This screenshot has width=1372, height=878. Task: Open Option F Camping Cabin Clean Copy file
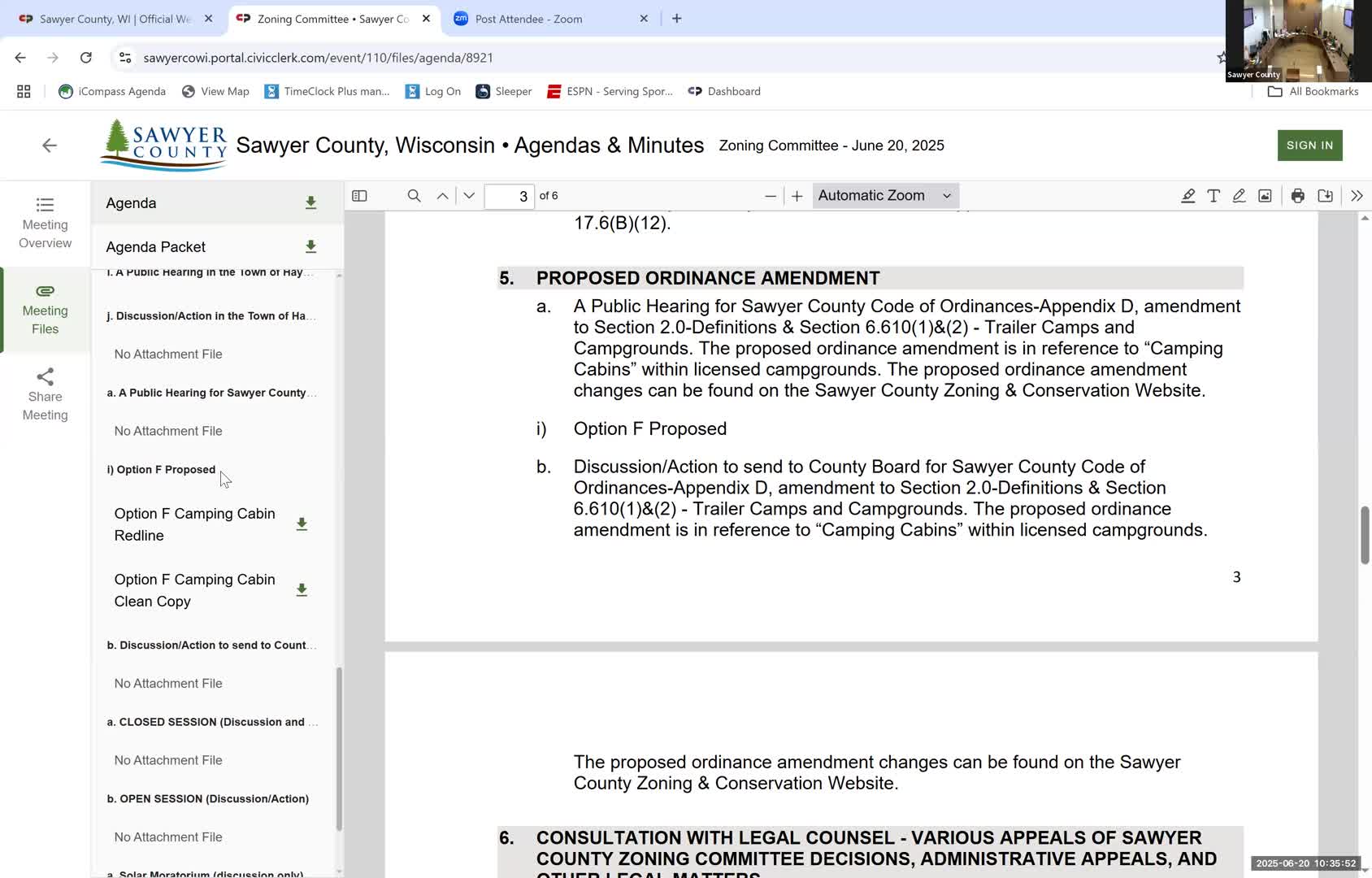195,590
